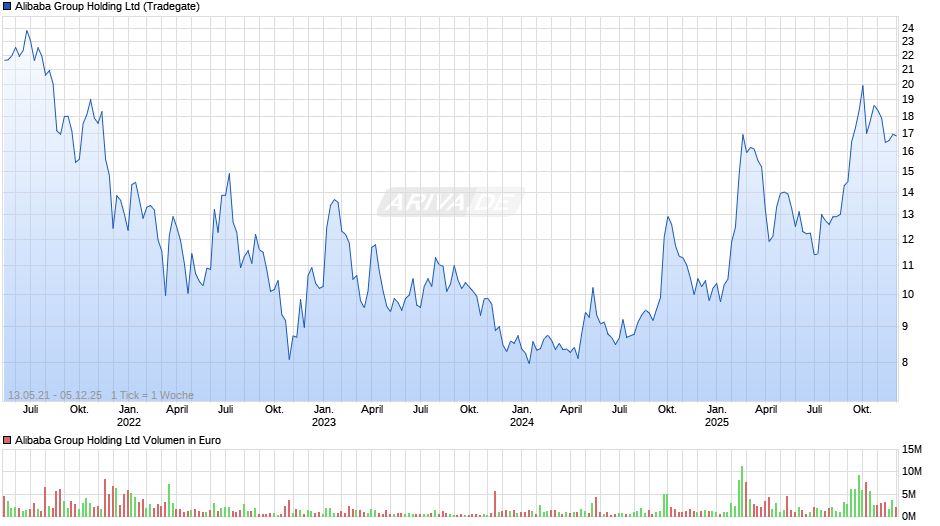This screenshot has width=940, height=526.
Task: Click the price axis label 13
Action: point(908,215)
